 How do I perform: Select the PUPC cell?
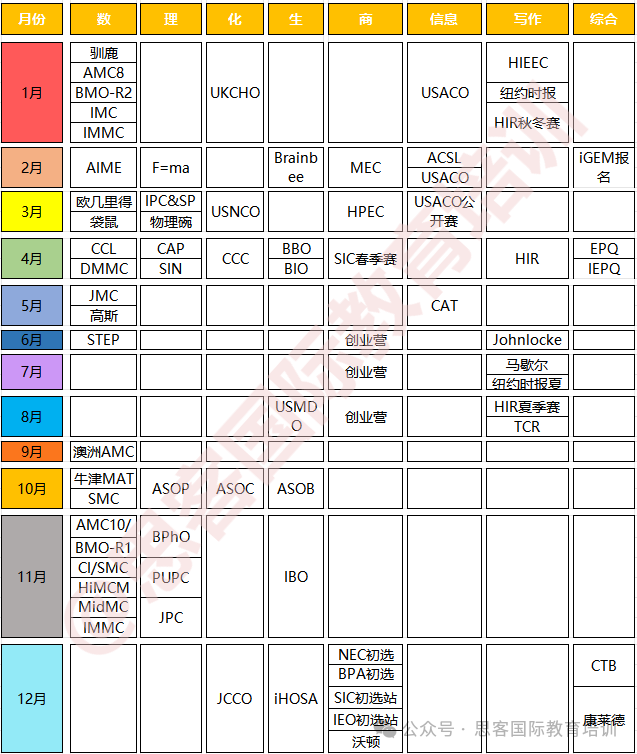click(171, 578)
